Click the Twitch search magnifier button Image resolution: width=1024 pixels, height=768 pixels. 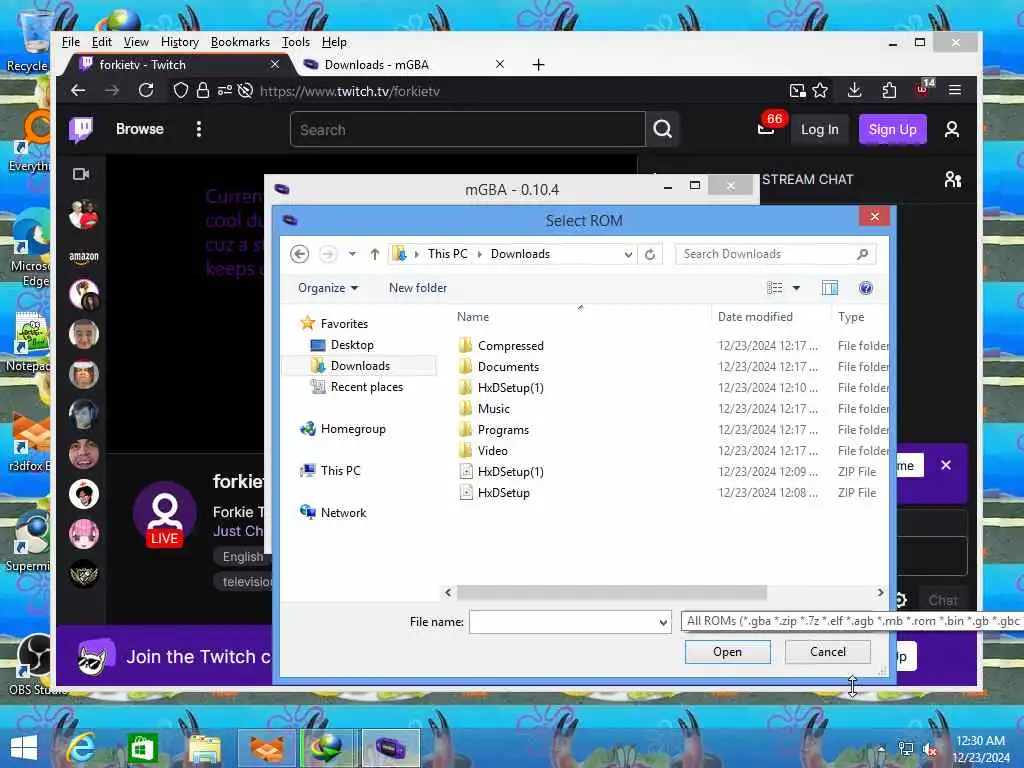662,129
